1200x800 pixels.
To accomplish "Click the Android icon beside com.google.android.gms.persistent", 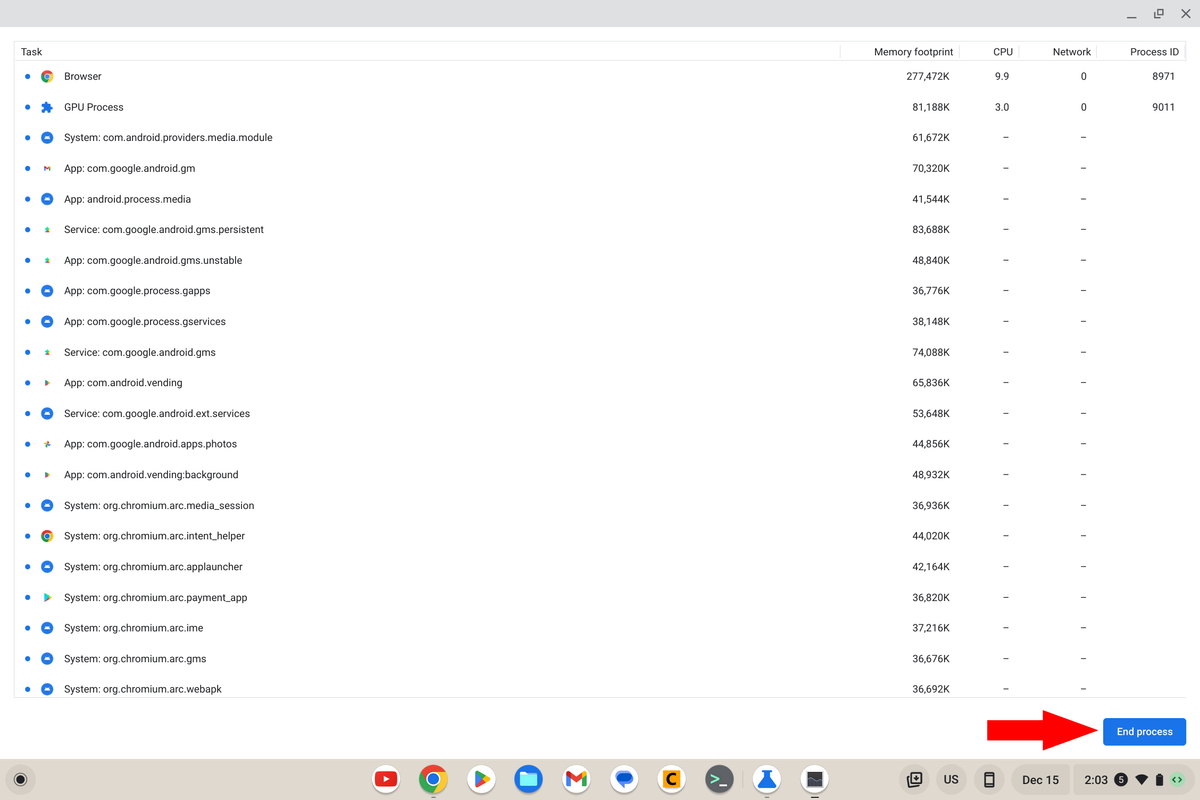I will coord(47,229).
